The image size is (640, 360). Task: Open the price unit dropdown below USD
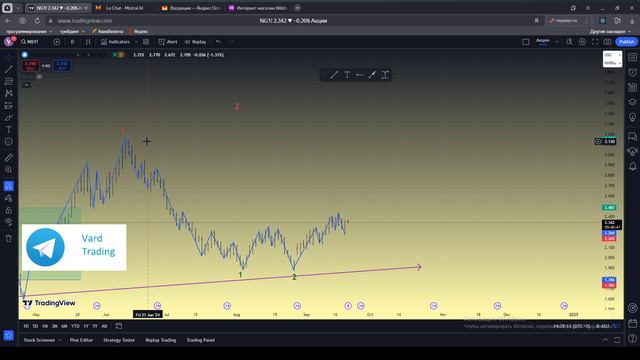click(612, 63)
